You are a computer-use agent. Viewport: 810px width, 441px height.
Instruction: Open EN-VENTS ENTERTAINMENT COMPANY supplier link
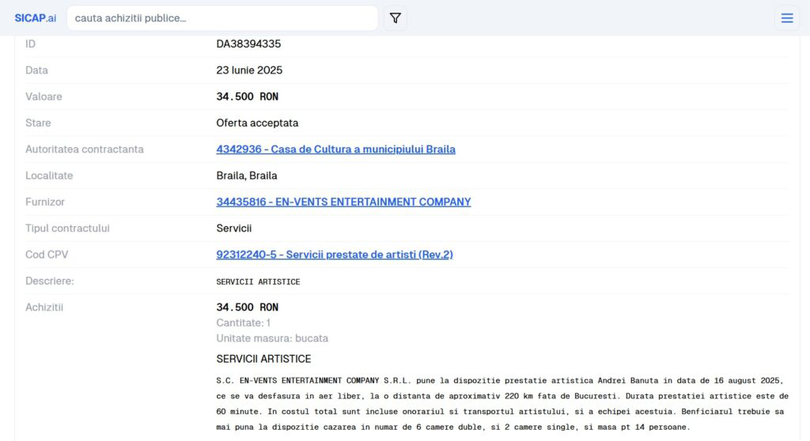[x=344, y=202]
